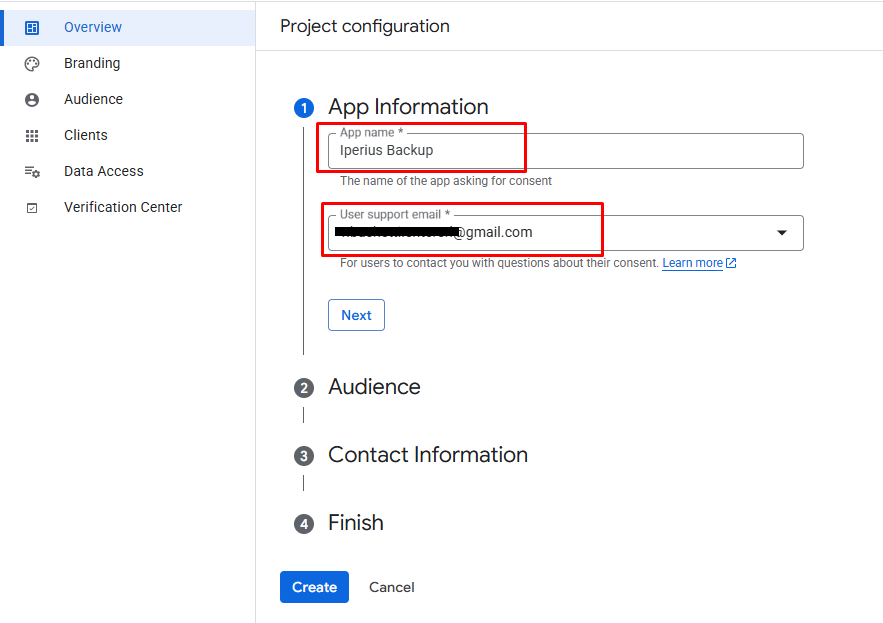Open the Overview menu item
The image size is (883, 623).
(x=129, y=27)
